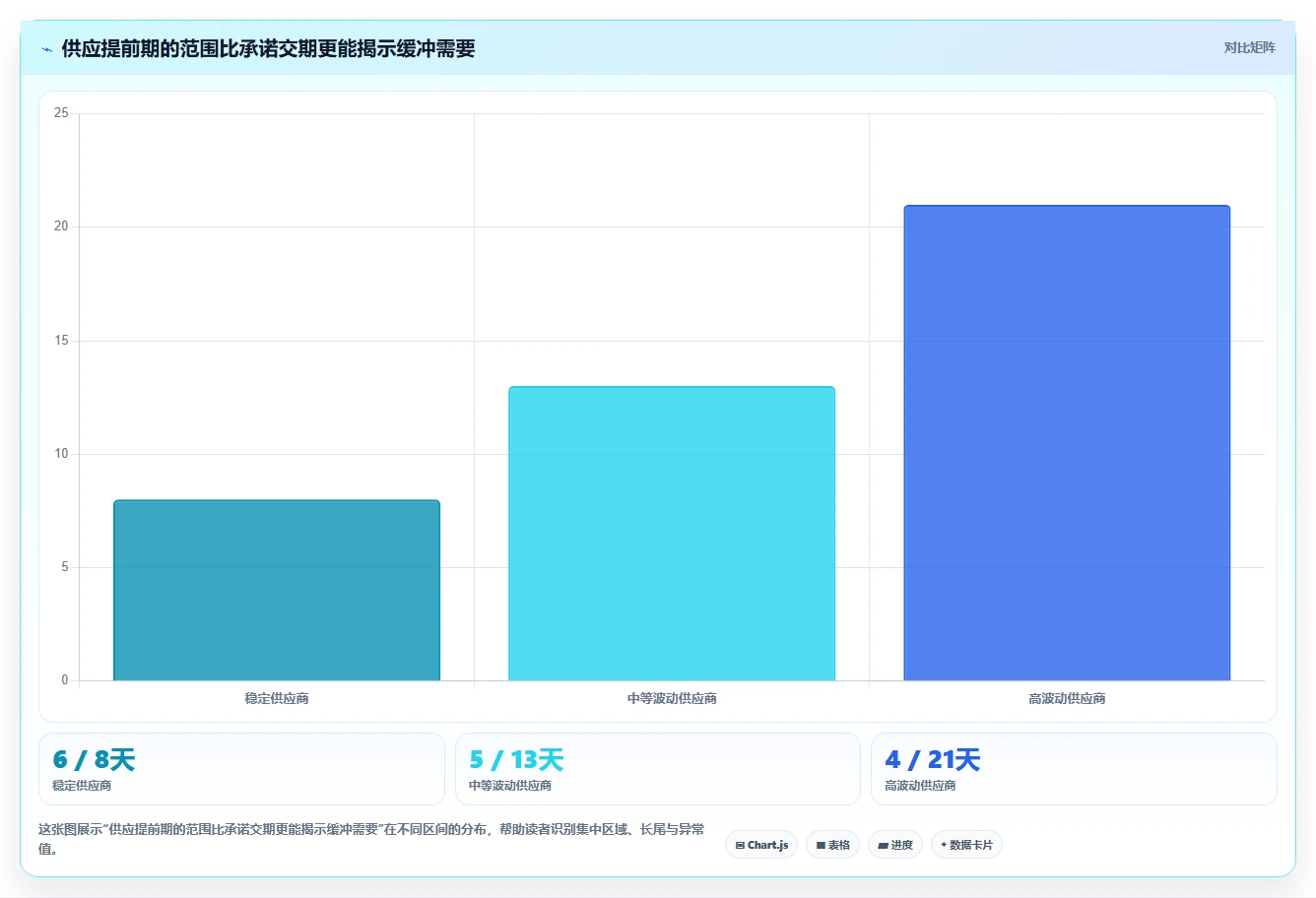Select the 表格 tag chip

[x=832, y=845]
